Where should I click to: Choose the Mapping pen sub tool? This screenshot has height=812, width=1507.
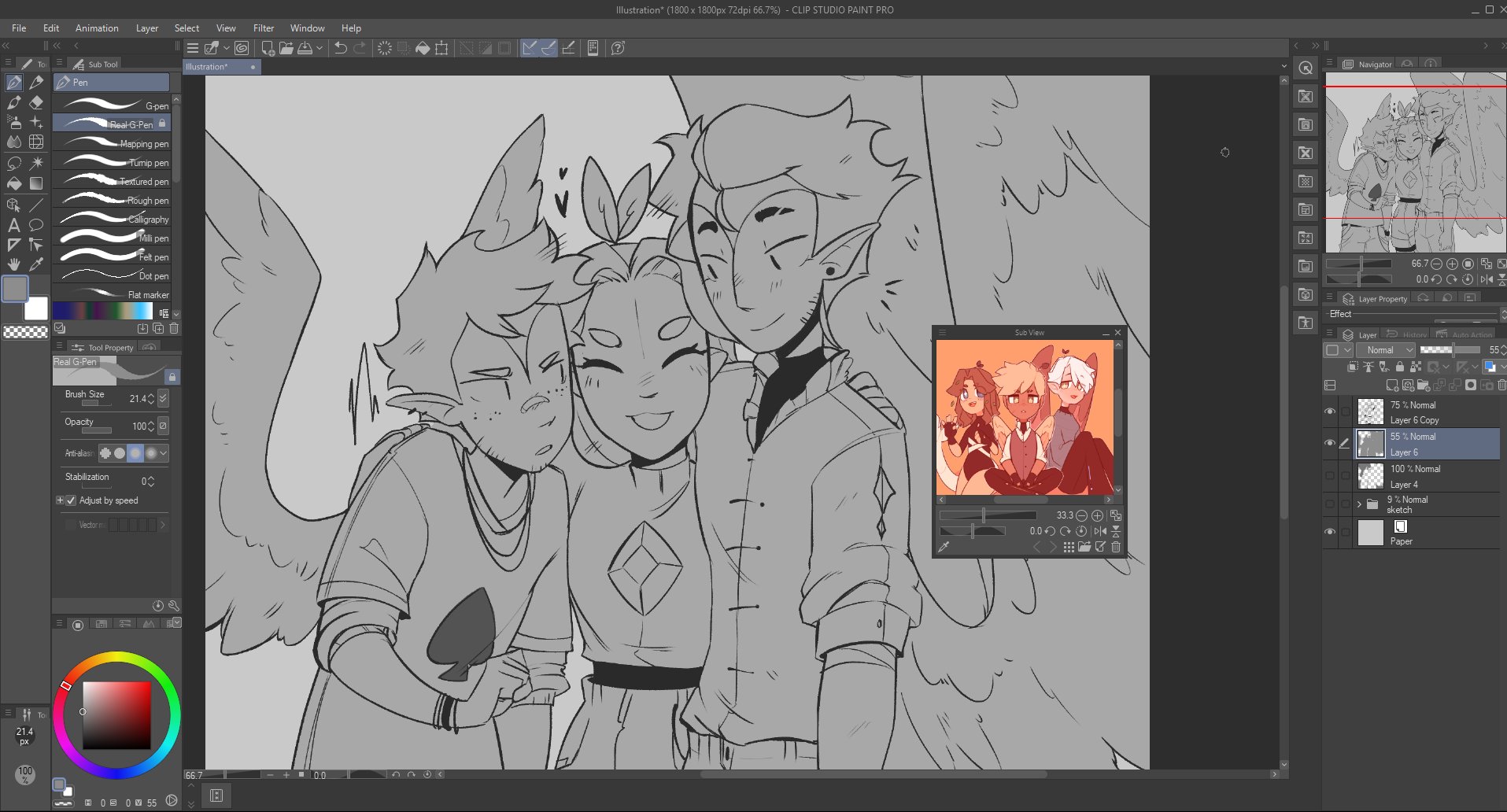pos(114,143)
